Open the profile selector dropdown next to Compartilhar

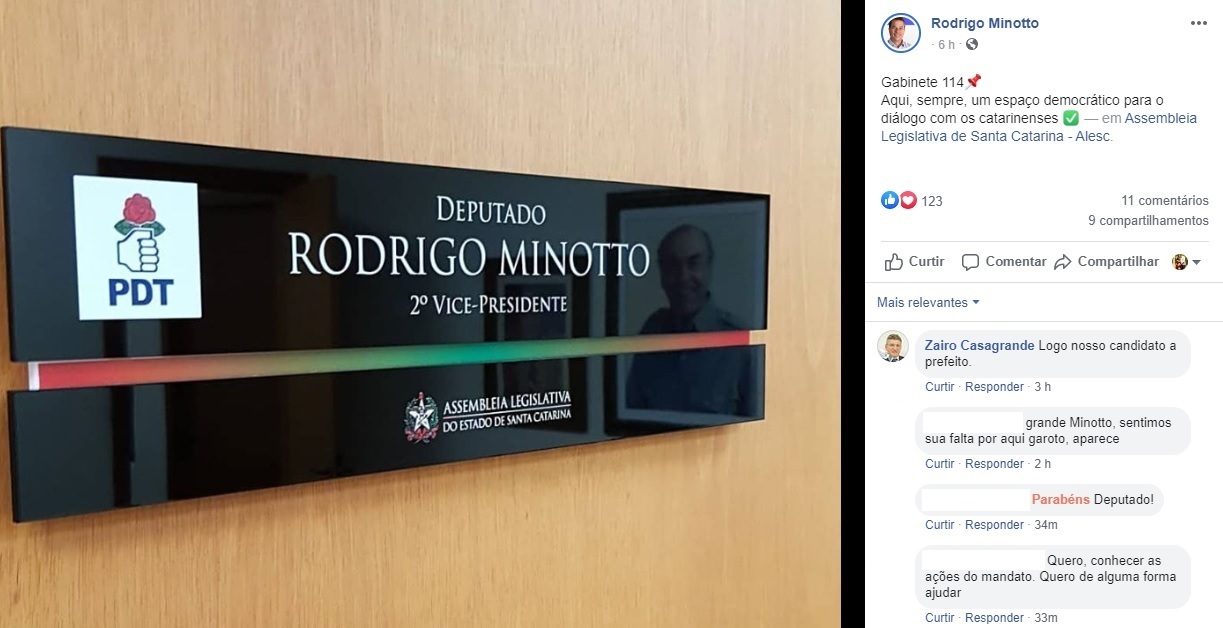[1186, 262]
